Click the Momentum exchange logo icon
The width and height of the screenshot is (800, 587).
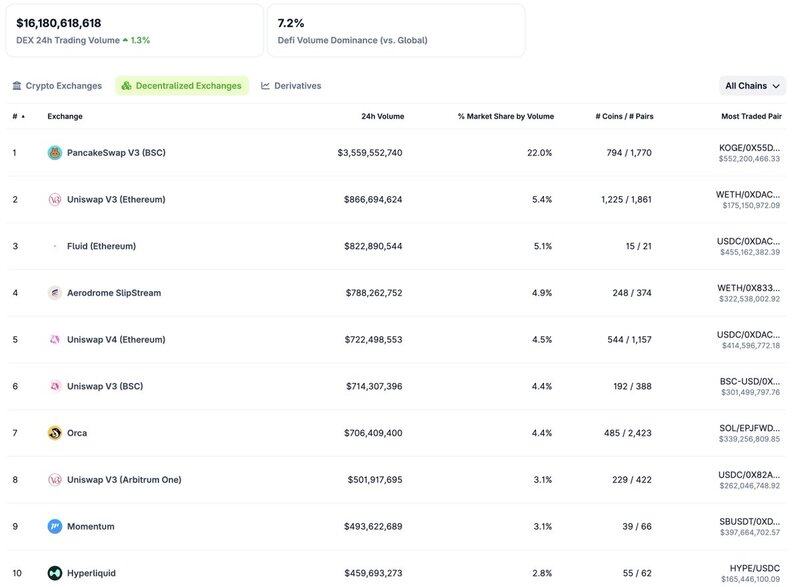coord(55,527)
